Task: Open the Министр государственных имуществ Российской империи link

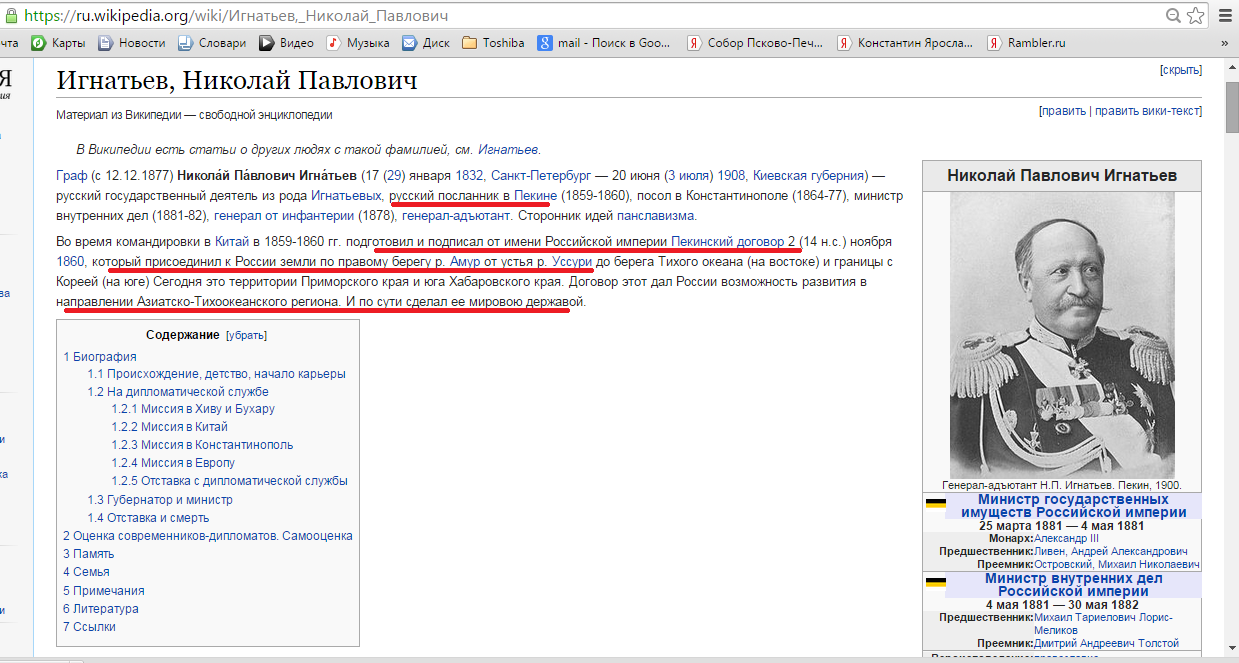Action: click(1074, 505)
